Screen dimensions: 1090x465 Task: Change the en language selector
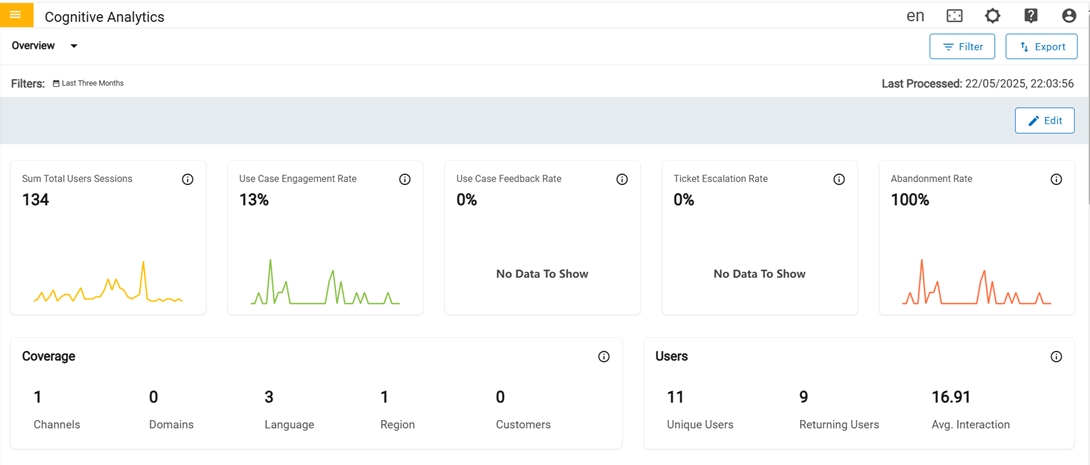(915, 16)
